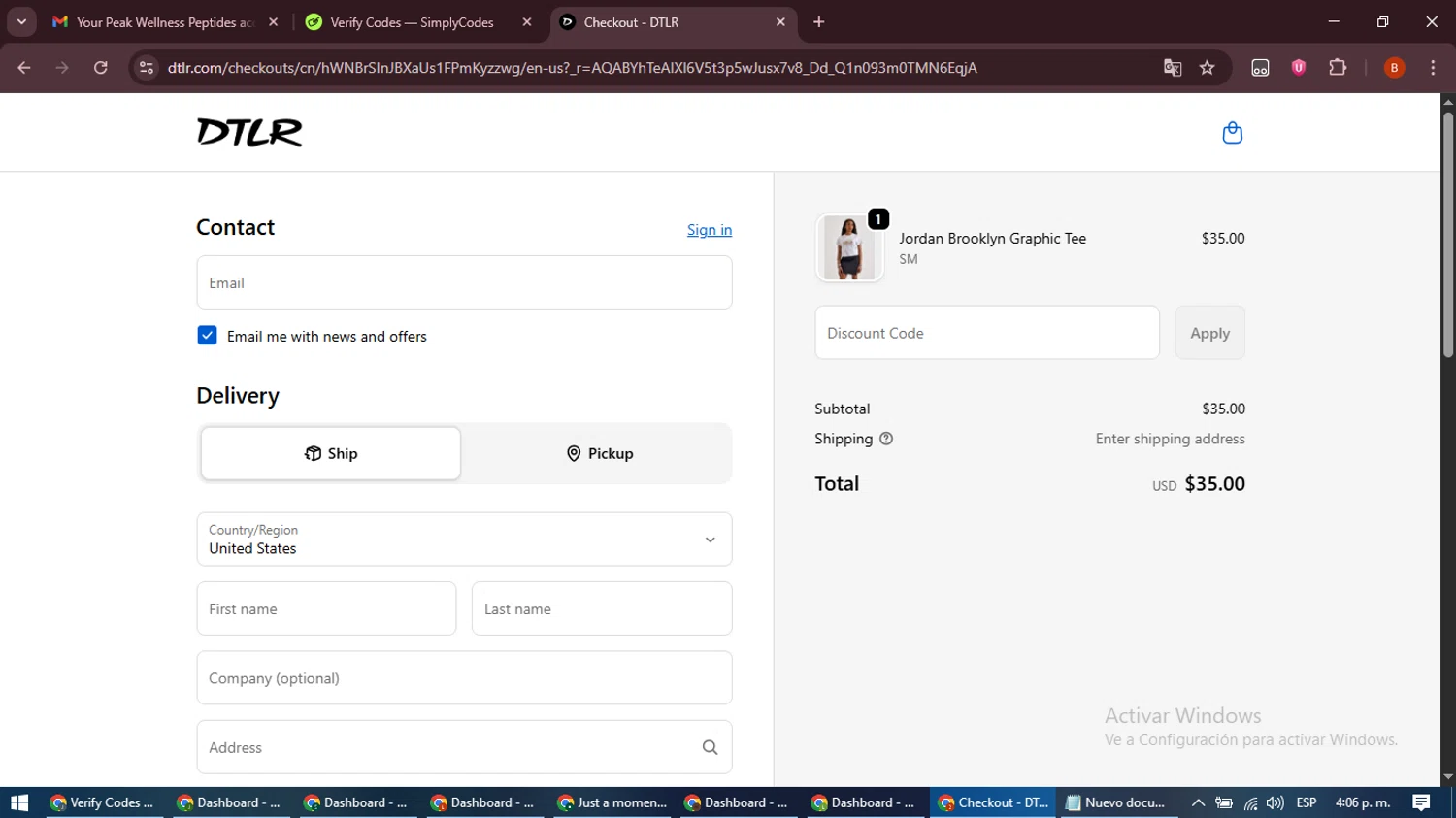The height and width of the screenshot is (818, 1456).
Task: Select the Pickup delivery option
Action: [x=599, y=453]
